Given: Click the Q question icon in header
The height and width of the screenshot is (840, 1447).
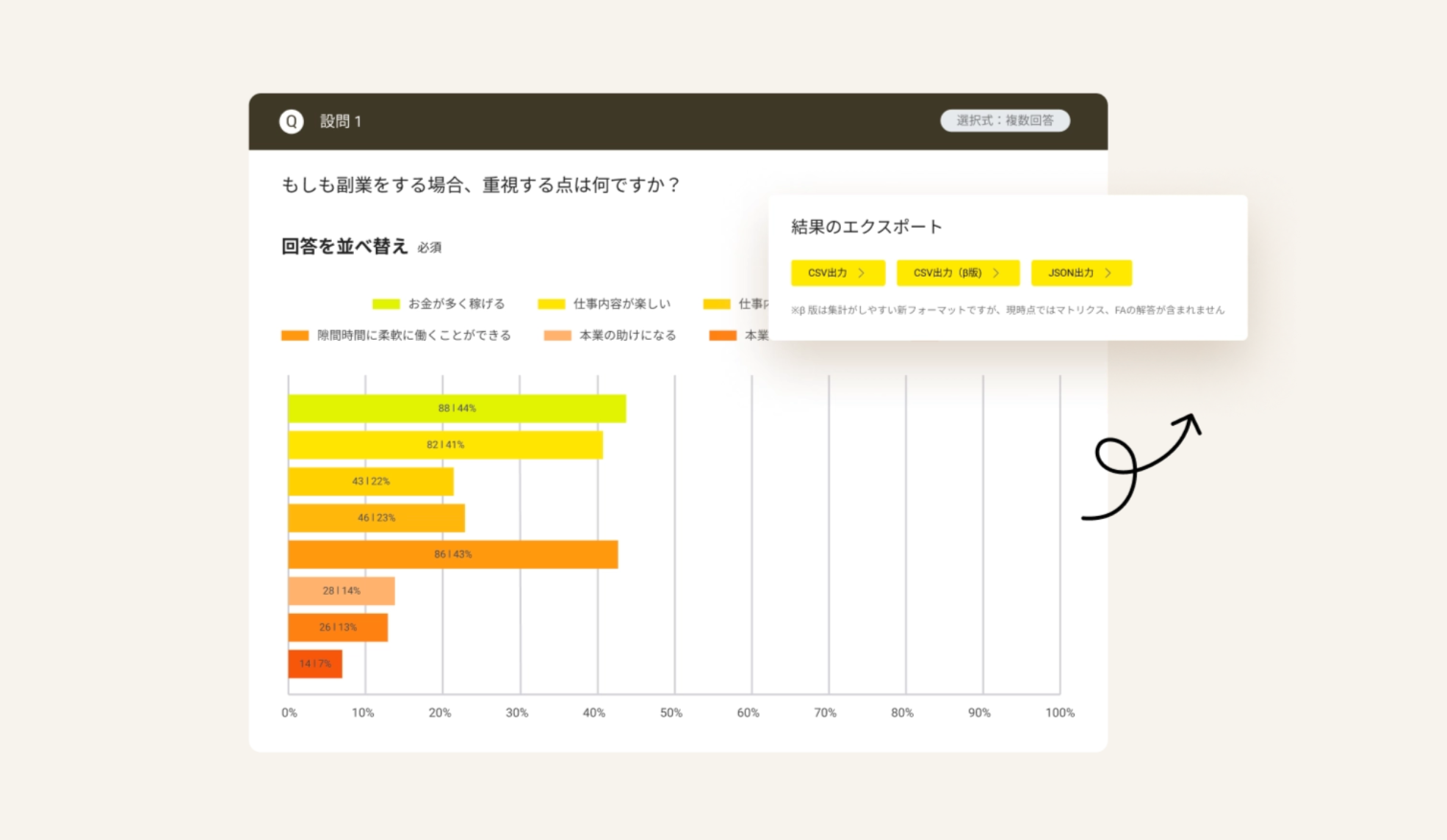Looking at the screenshot, I should tap(292, 121).
